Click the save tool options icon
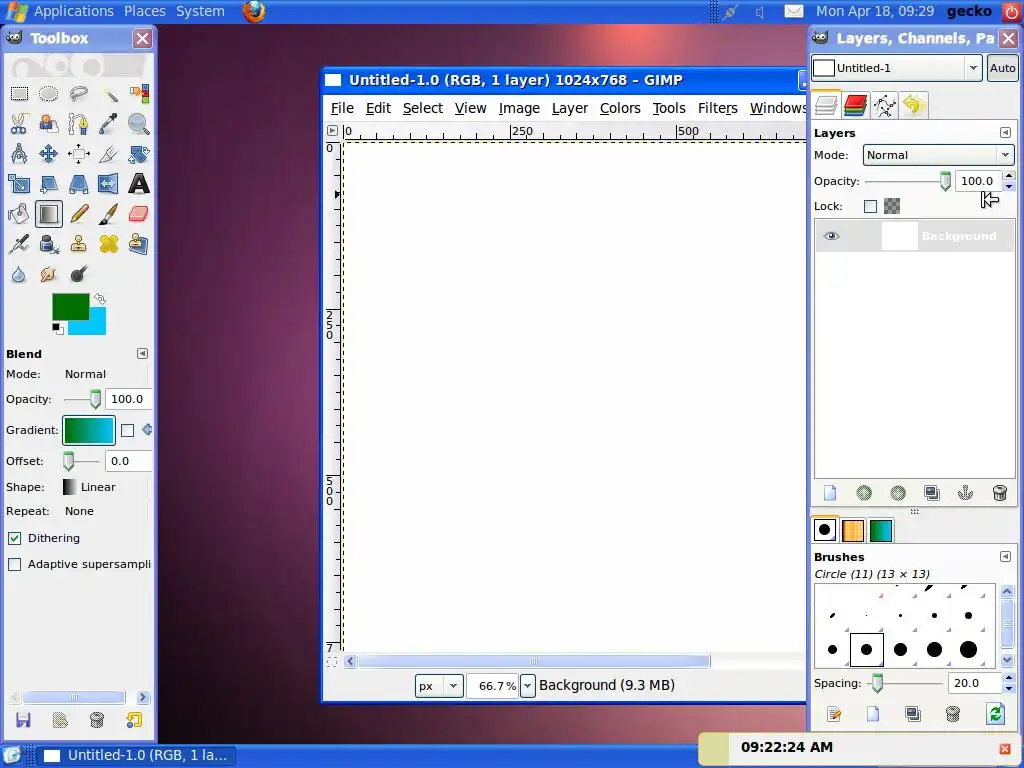Image resolution: width=1024 pixels, height=768 pixels. coord(24,720)
